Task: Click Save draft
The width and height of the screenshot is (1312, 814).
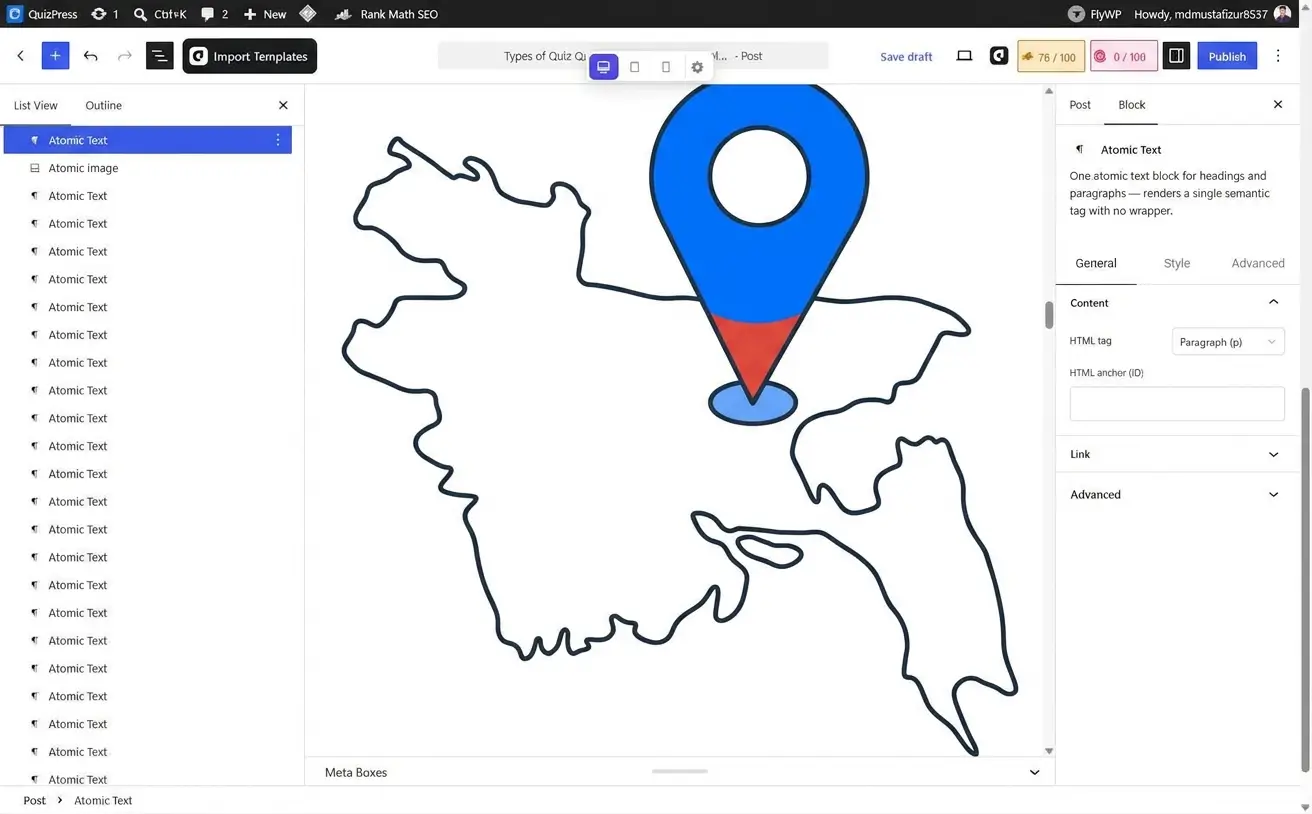Action: (x=906, y=57)
